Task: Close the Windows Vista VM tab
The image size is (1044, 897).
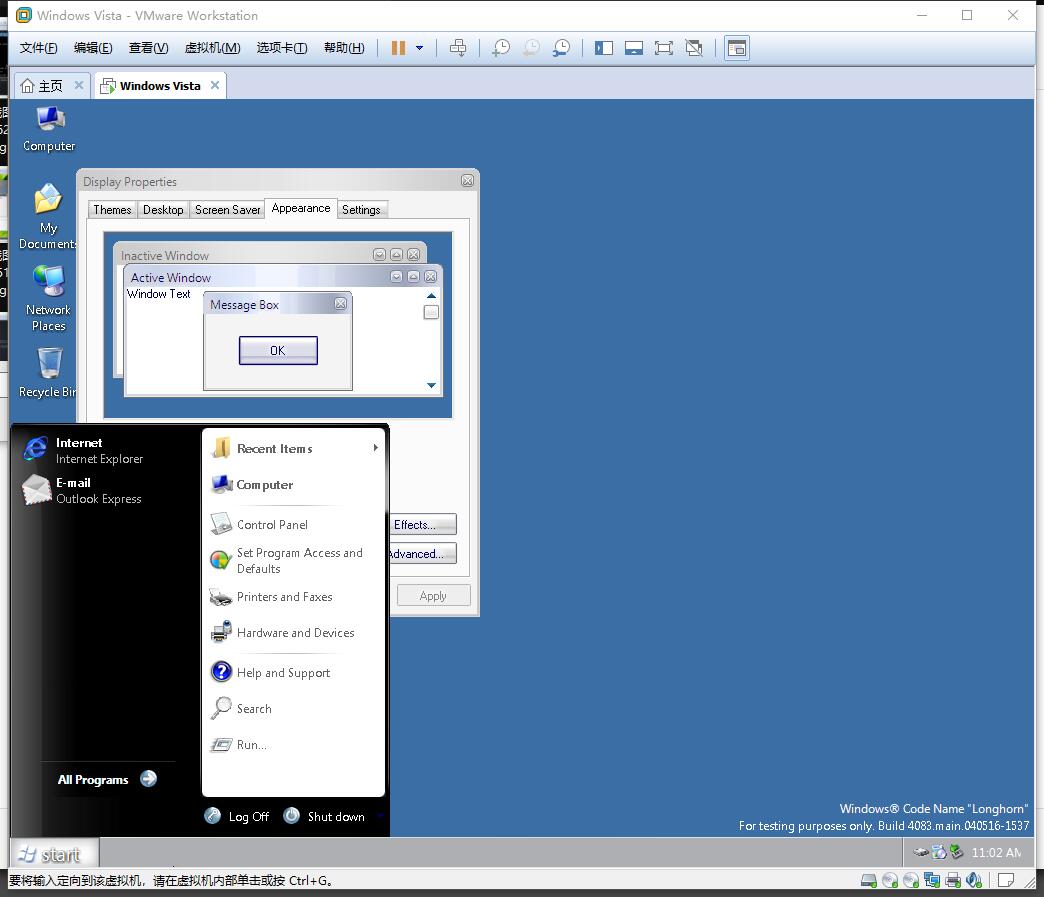Action: point(215,85)
